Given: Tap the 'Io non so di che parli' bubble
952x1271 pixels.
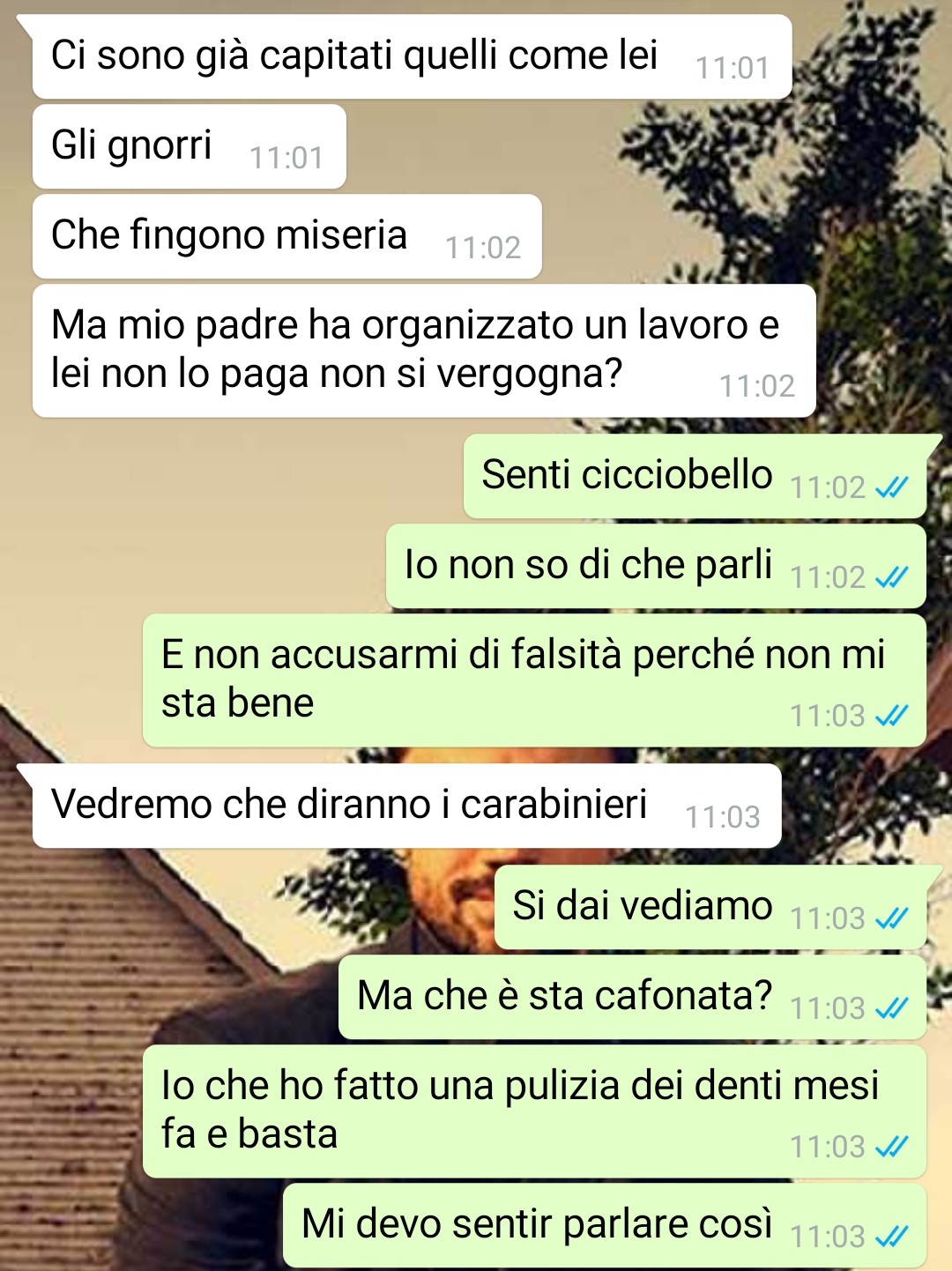Looking at the screenshot, I should pyautogui.click(x=656, y=566).
